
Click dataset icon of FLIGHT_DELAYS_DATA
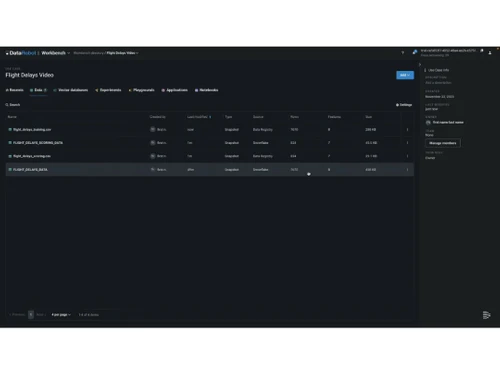pyautogui.click(x=10, y=169)
